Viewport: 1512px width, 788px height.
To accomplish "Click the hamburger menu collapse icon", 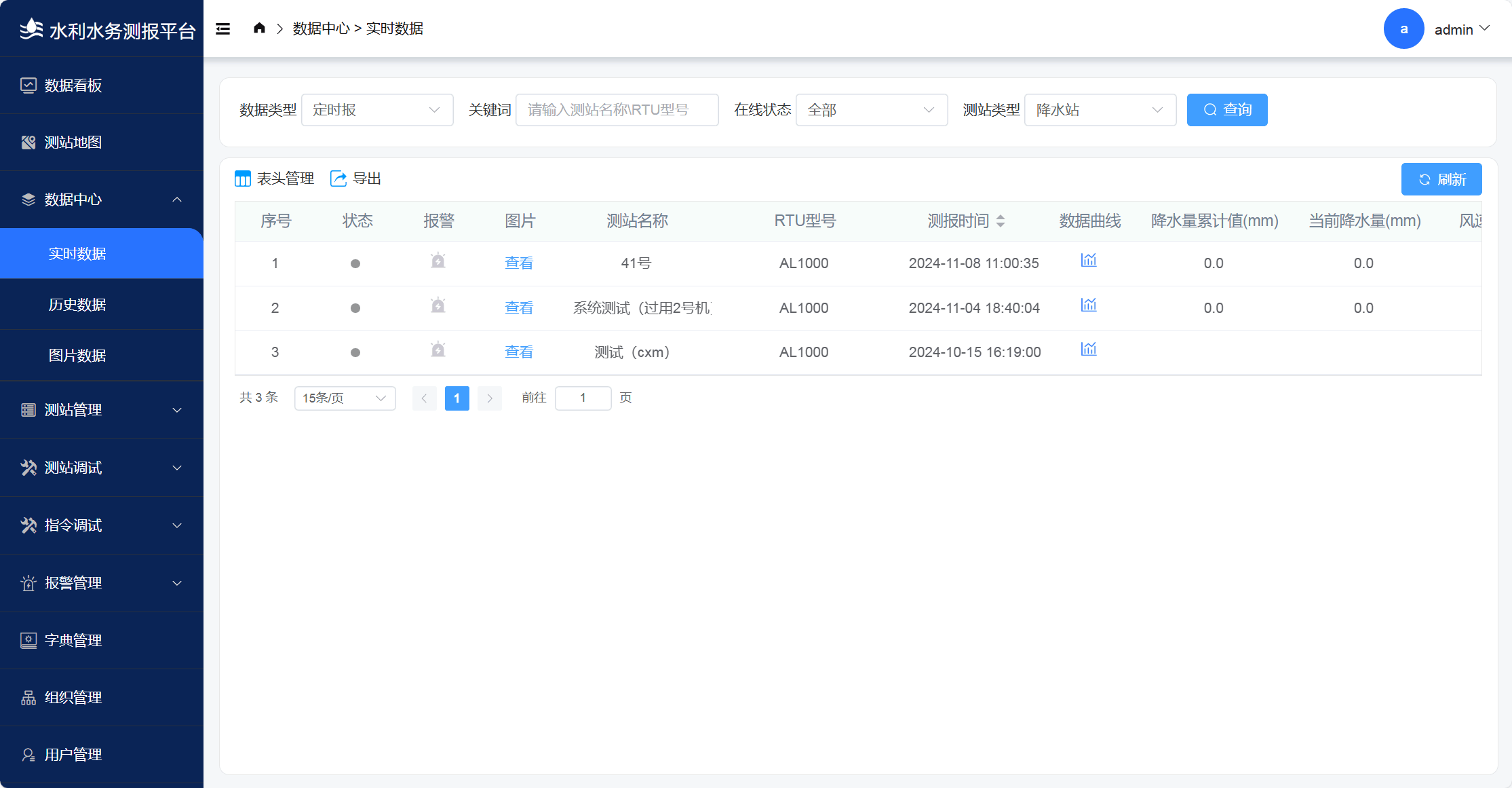I will click(x=222, y=29).
